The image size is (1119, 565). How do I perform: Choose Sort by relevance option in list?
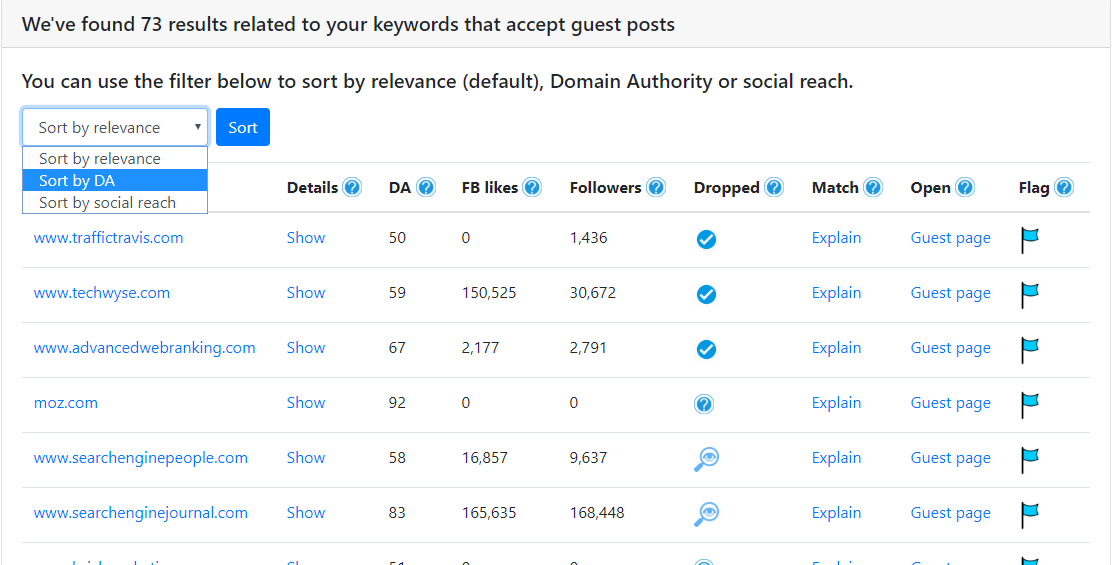pyautogui.click(x=115, y=158)
